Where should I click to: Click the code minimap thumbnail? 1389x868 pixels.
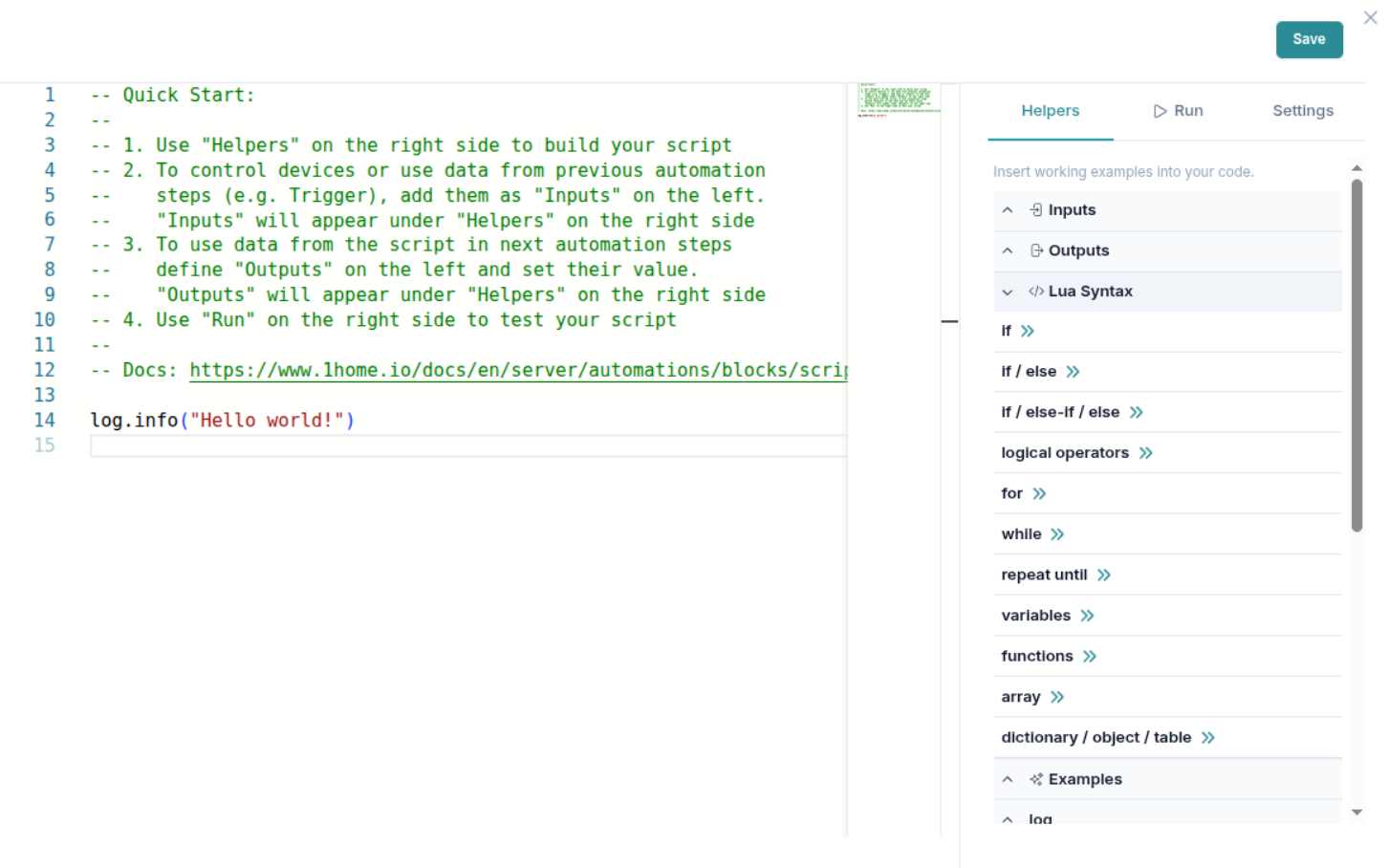(898, 99)
